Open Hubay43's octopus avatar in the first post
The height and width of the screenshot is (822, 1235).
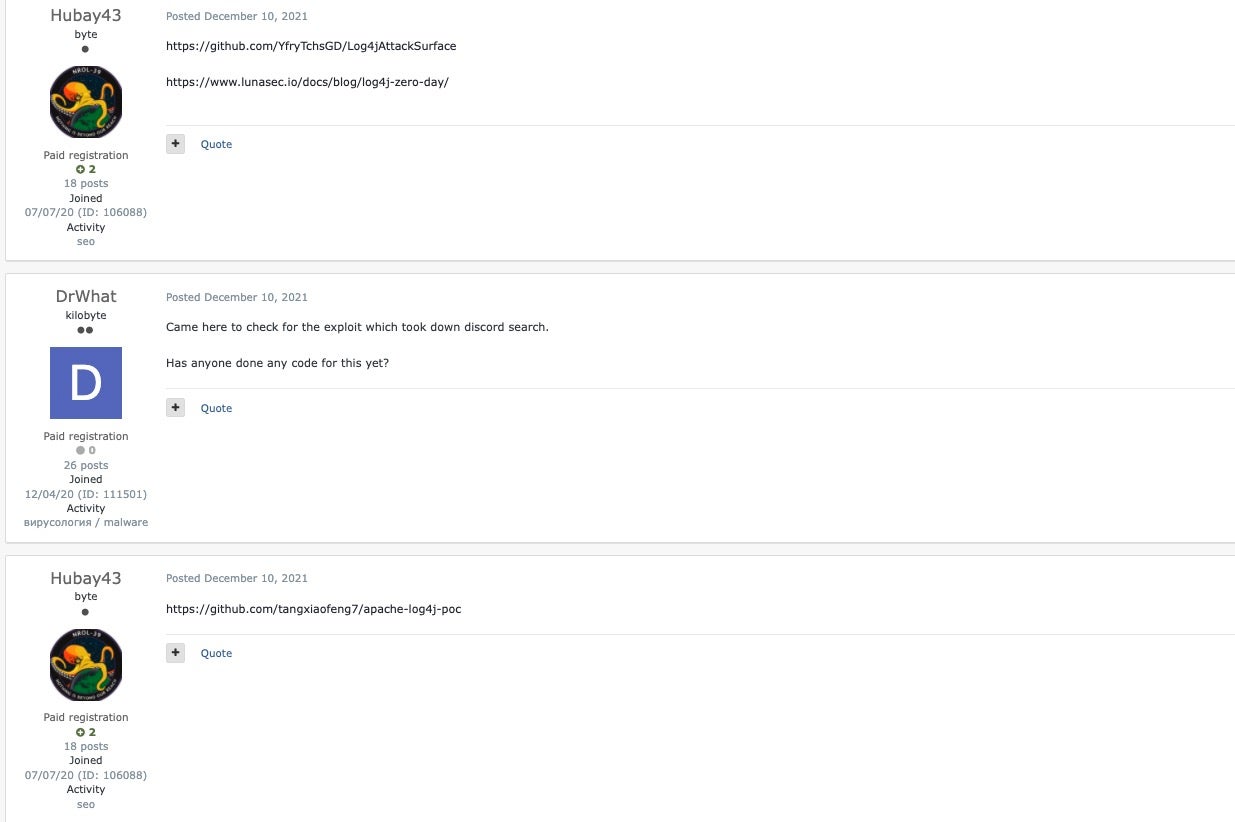86,102
